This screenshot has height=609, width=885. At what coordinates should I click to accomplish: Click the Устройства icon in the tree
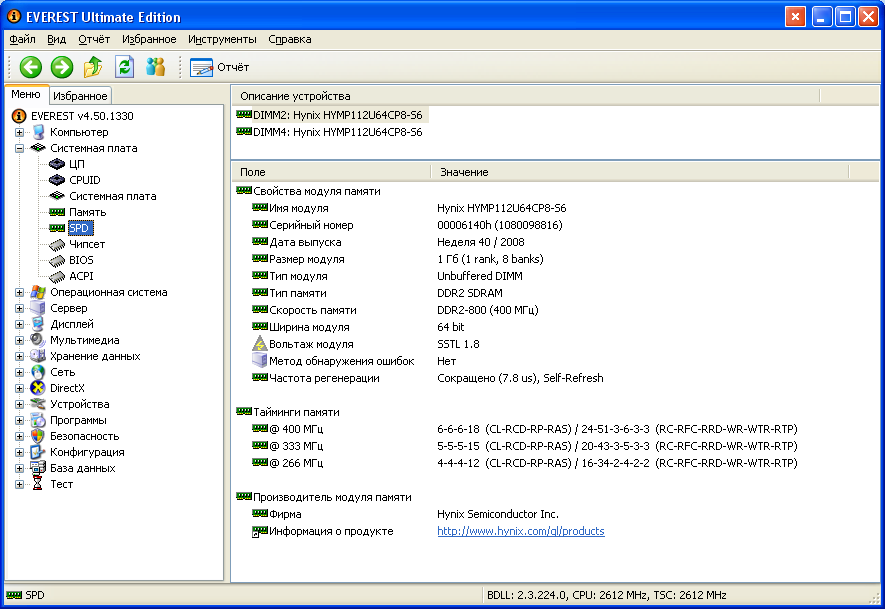pos(38,404)
